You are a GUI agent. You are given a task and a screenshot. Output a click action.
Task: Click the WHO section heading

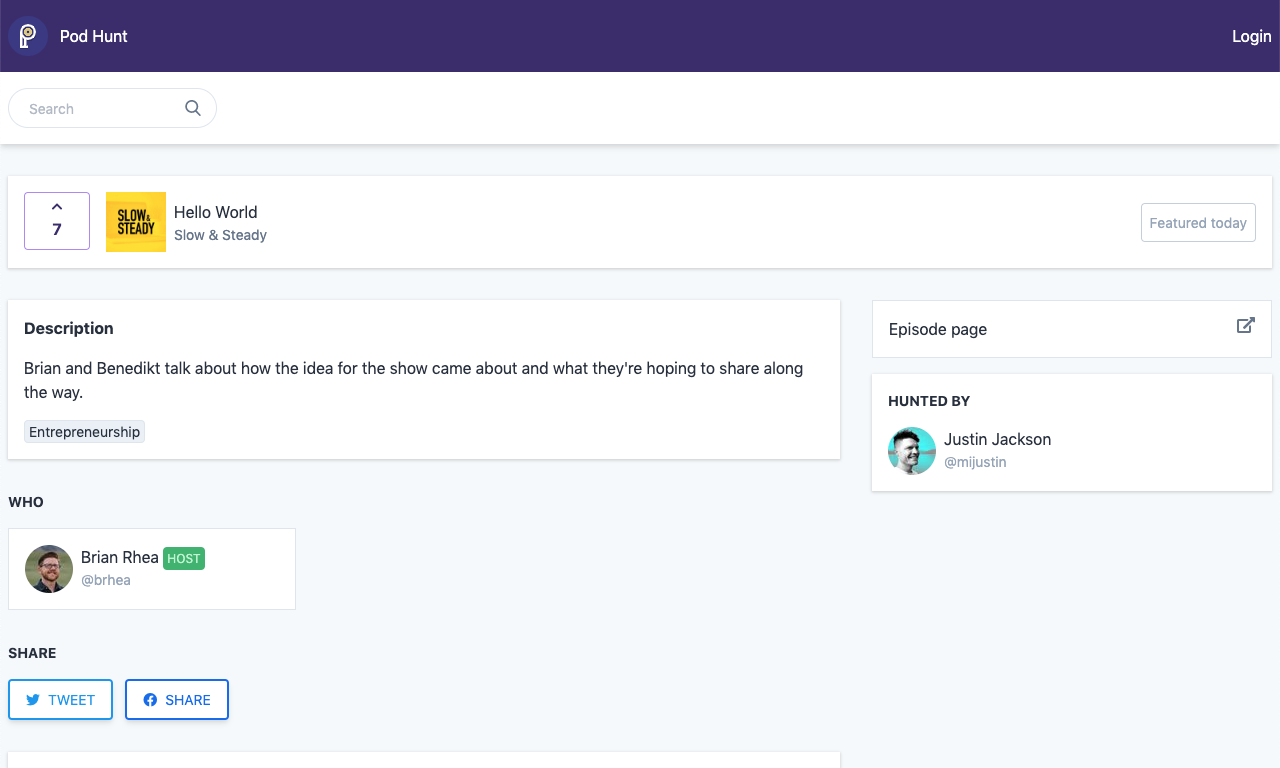[x=26, y=502]
